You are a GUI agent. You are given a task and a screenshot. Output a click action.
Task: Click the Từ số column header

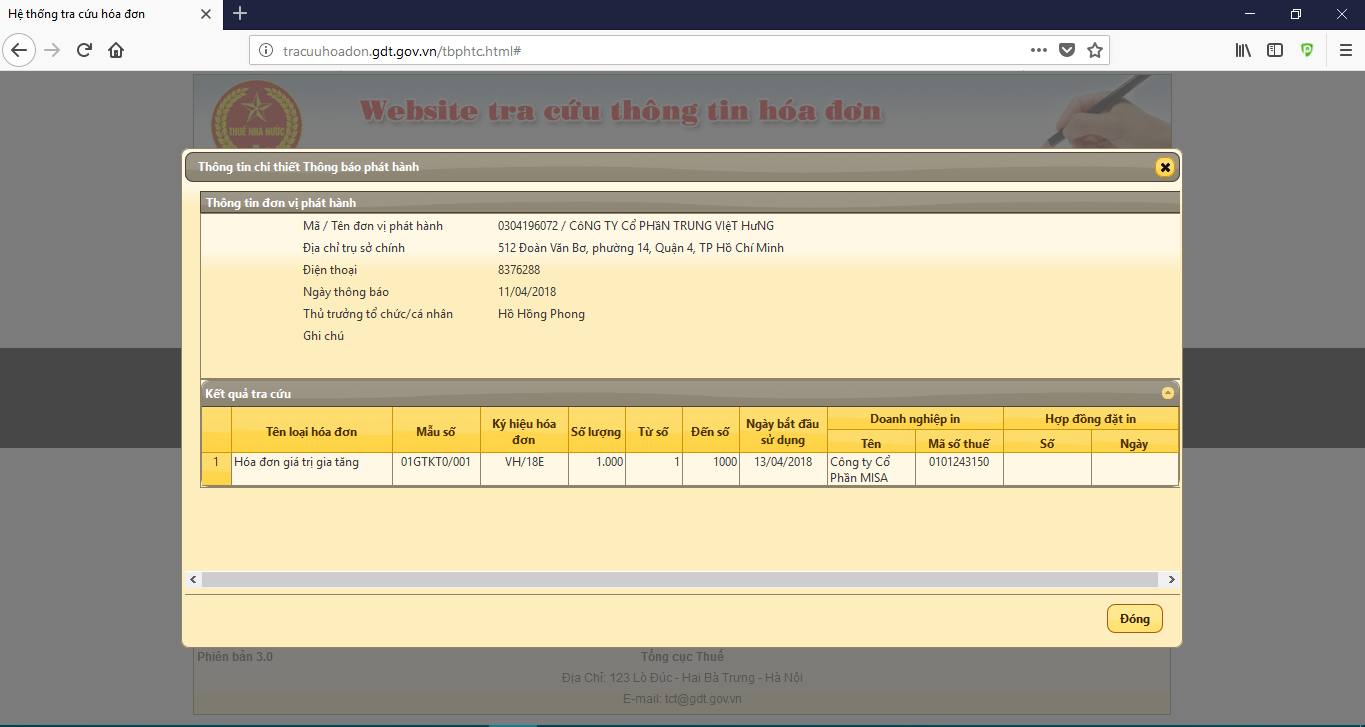coord(653,432)
